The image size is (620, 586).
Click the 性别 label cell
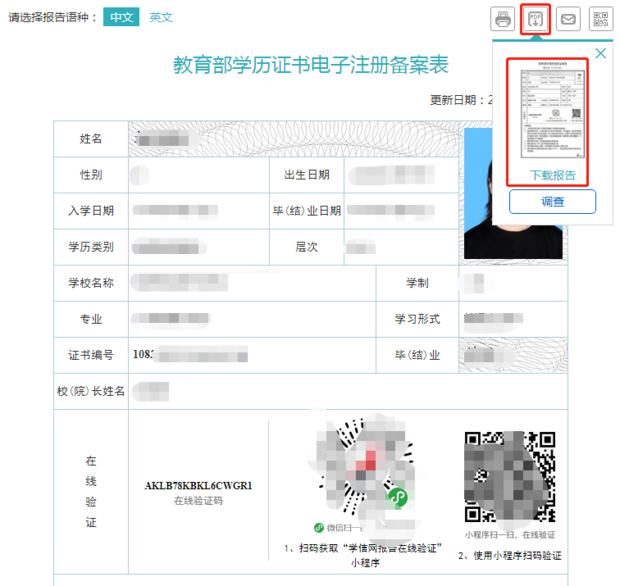(x=91, y=175)
